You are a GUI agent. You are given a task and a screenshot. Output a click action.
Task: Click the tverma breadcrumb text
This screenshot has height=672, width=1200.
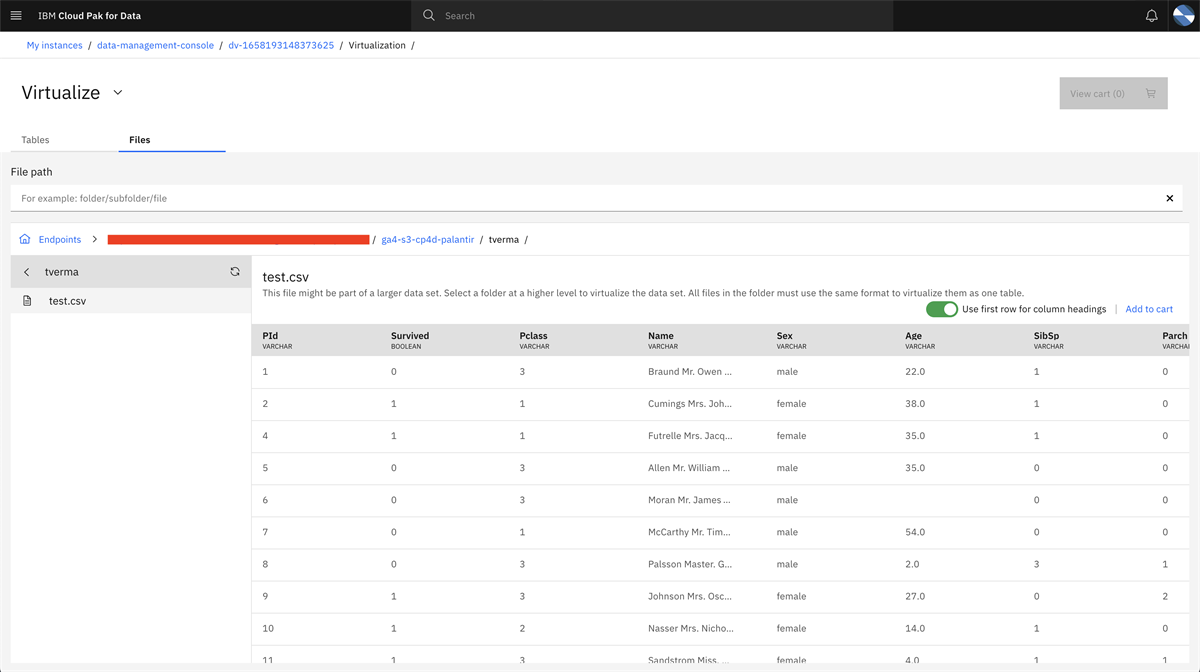click(x=504, y=240)
